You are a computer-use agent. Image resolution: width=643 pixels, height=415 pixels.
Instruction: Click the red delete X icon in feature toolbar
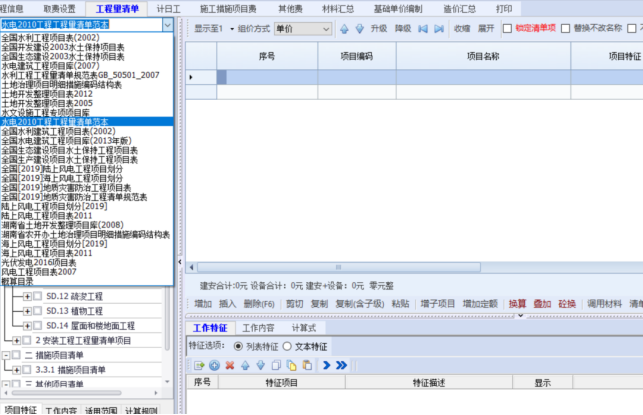(x=230, y=365)
